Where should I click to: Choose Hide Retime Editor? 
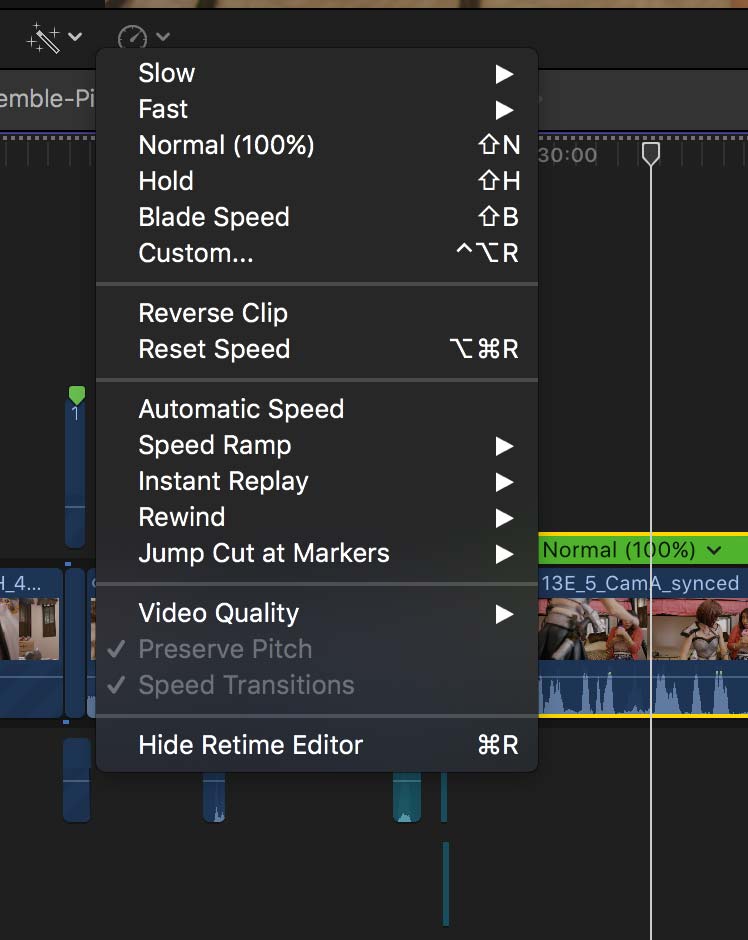click(316, 745)
